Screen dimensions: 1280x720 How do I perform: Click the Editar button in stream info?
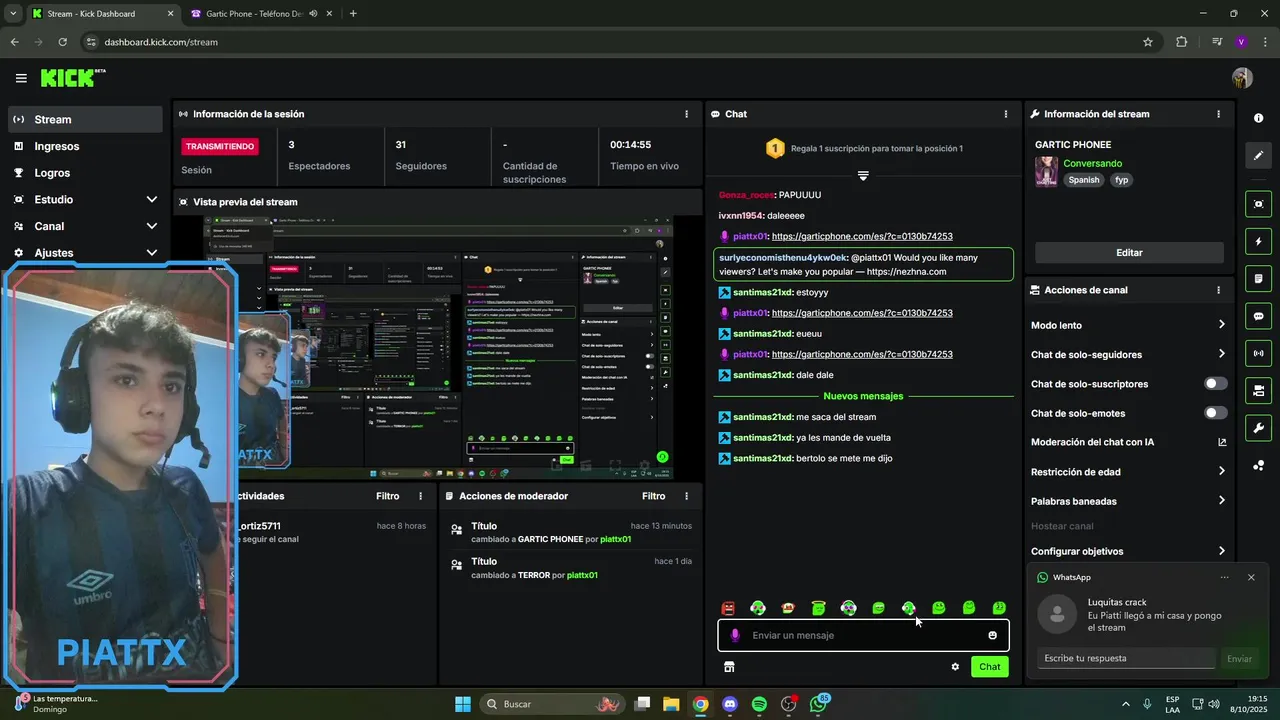click(x=1129, y=253)
